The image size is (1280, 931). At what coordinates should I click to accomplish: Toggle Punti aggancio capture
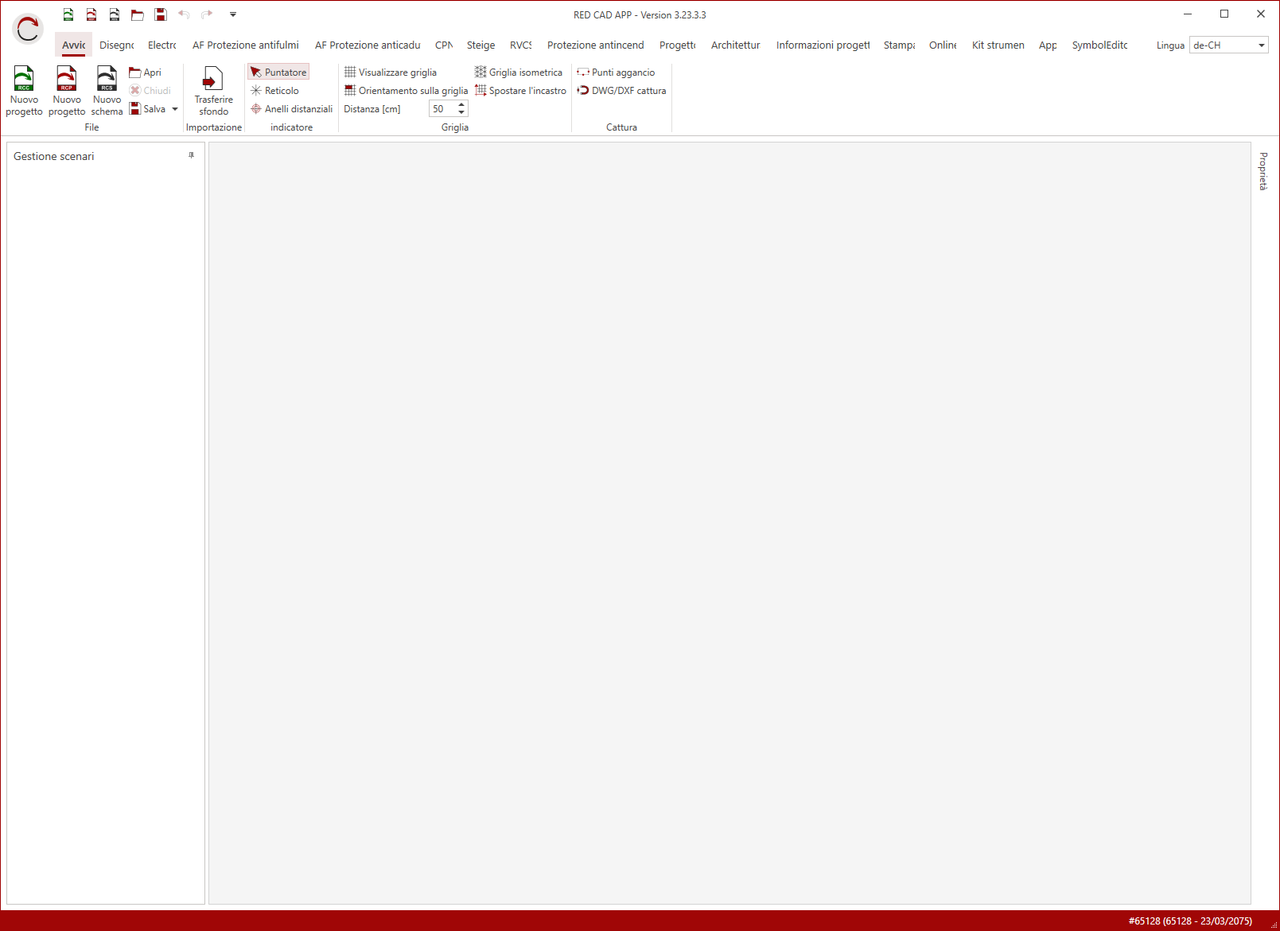coord(616,73)
